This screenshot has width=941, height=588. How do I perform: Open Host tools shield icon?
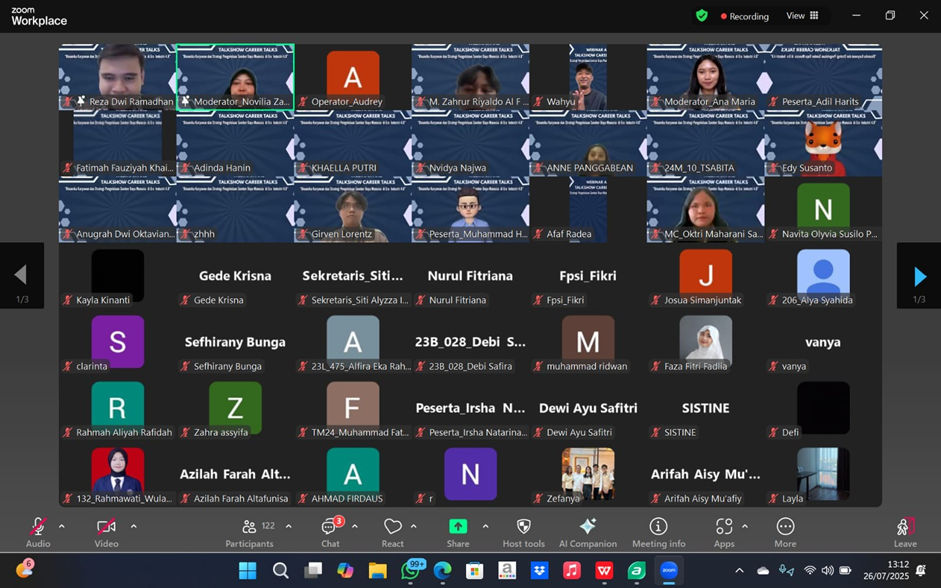pyautogui.click(x=523, y=530)
